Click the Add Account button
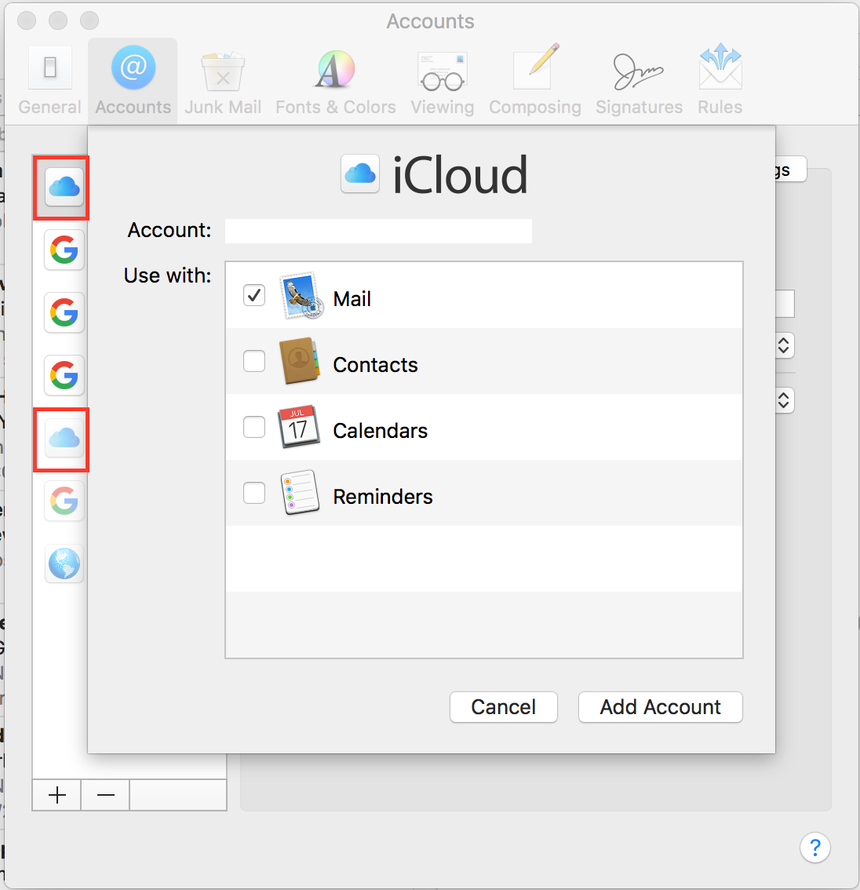The width and height of the screenshot is (860, 890). click(x=660, y=707)
